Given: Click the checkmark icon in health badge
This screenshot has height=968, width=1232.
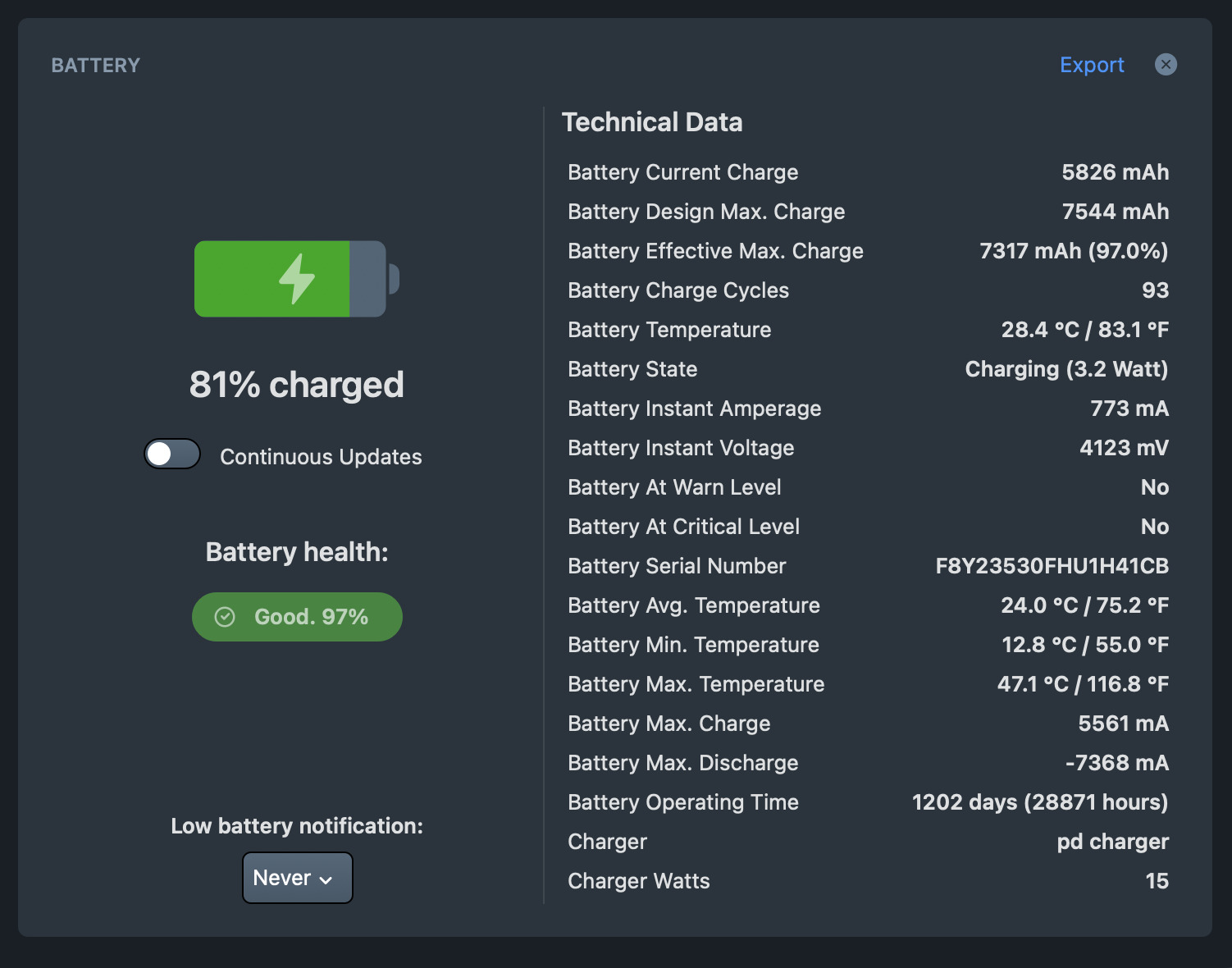Looking at the screenshot, I should tap(225, 617).
